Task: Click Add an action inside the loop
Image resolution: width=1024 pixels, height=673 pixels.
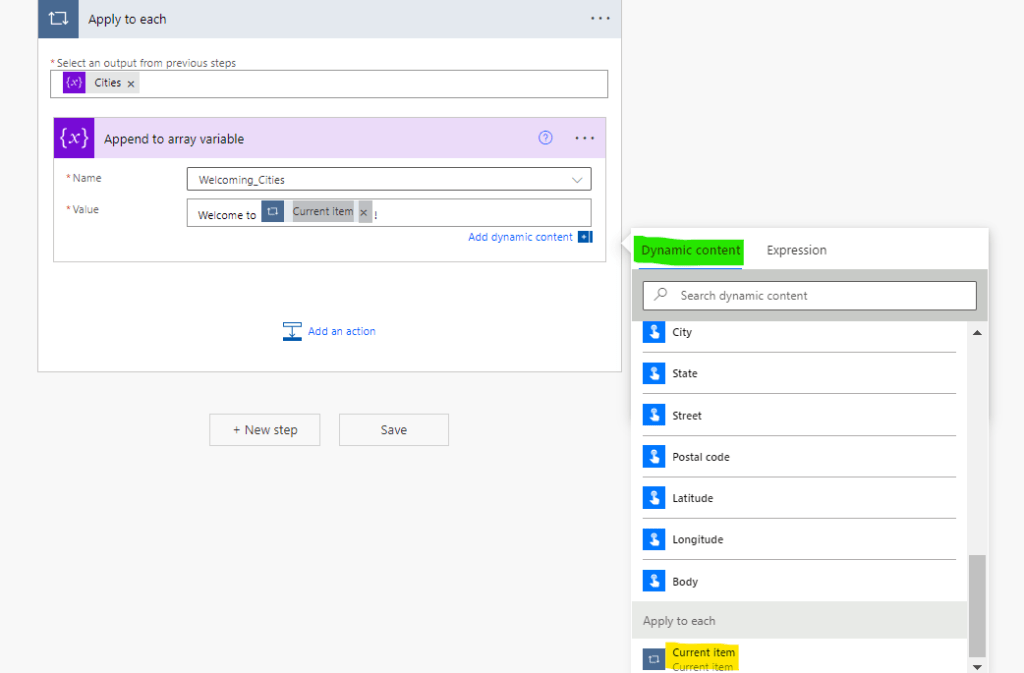Action: coord(340,331)
